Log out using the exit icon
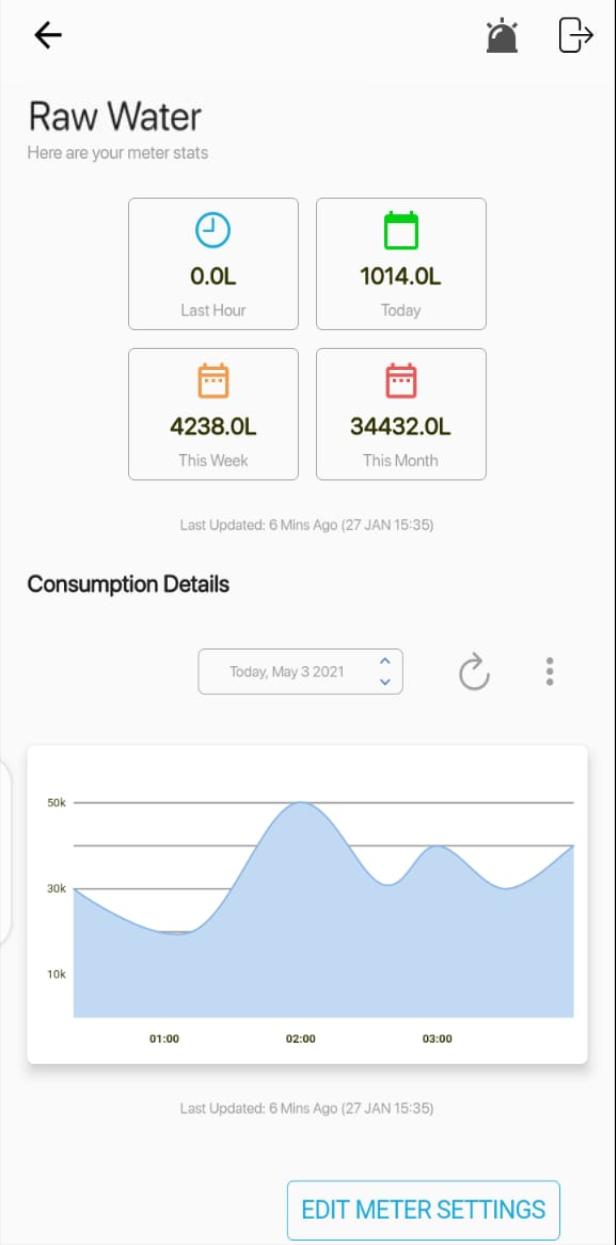Viewport: 616px width, 1245px height. [575, 35]
